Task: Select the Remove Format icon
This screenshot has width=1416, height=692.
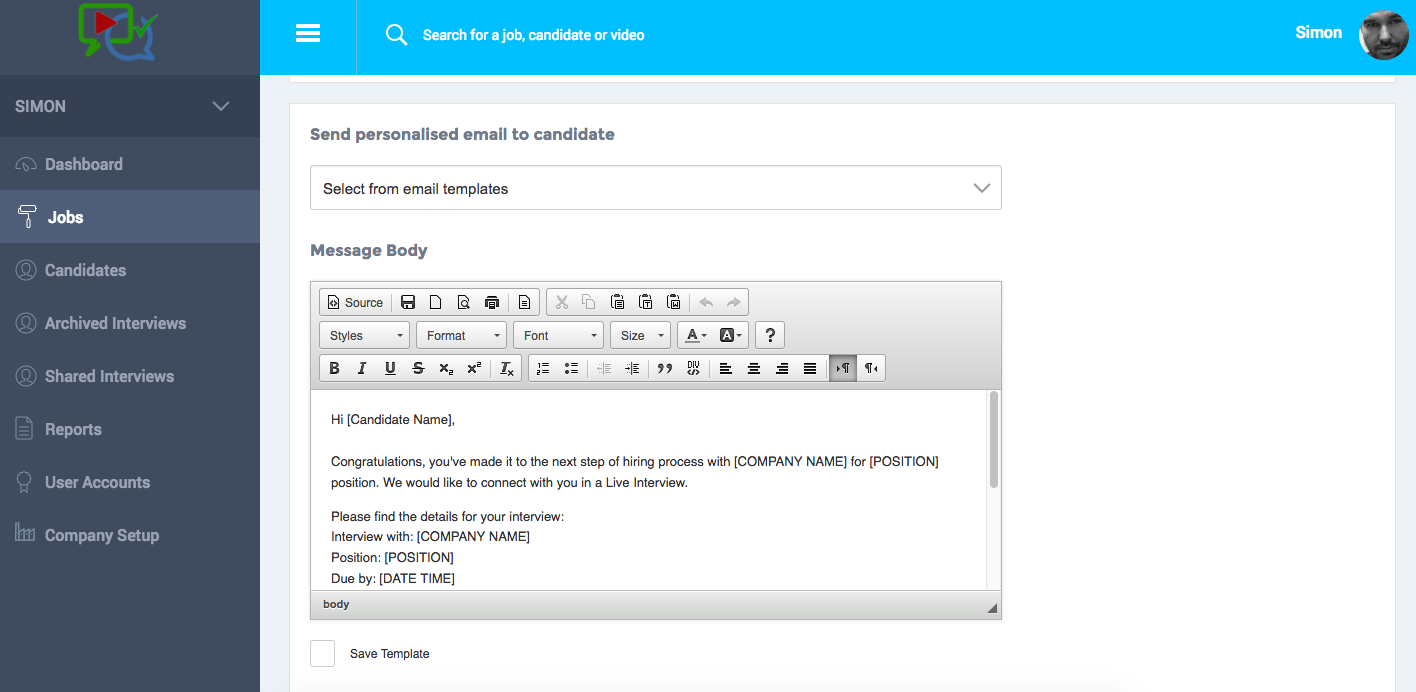Action: [506, 368]
